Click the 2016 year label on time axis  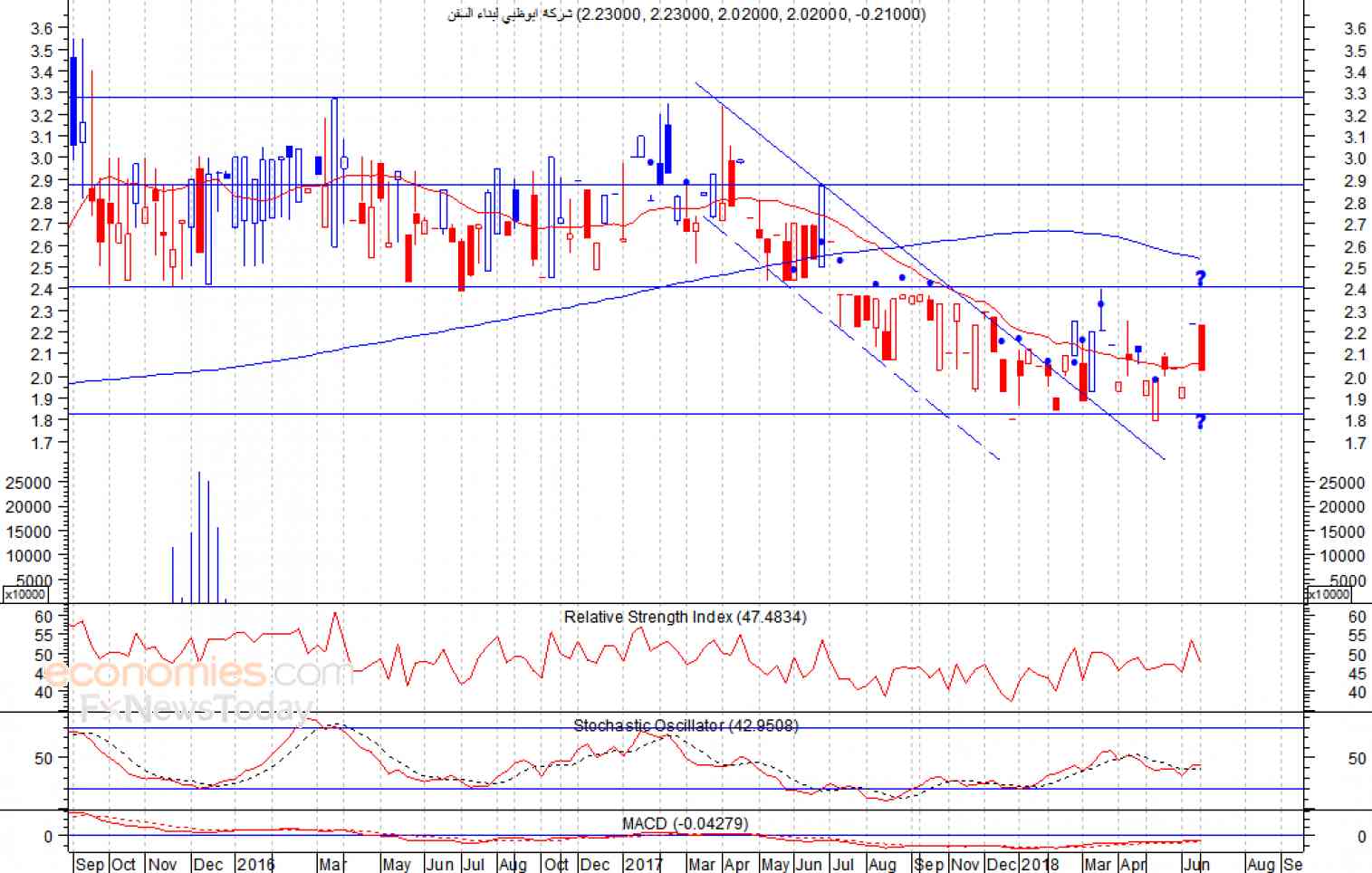255,864
